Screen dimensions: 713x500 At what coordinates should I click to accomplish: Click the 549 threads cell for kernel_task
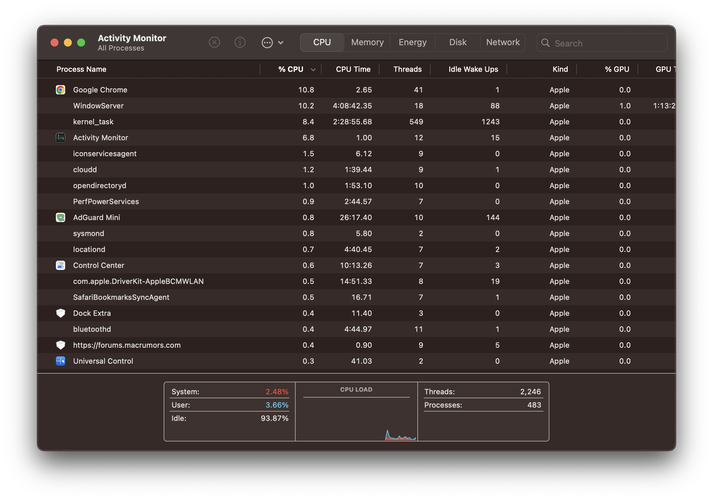[416, 121]
